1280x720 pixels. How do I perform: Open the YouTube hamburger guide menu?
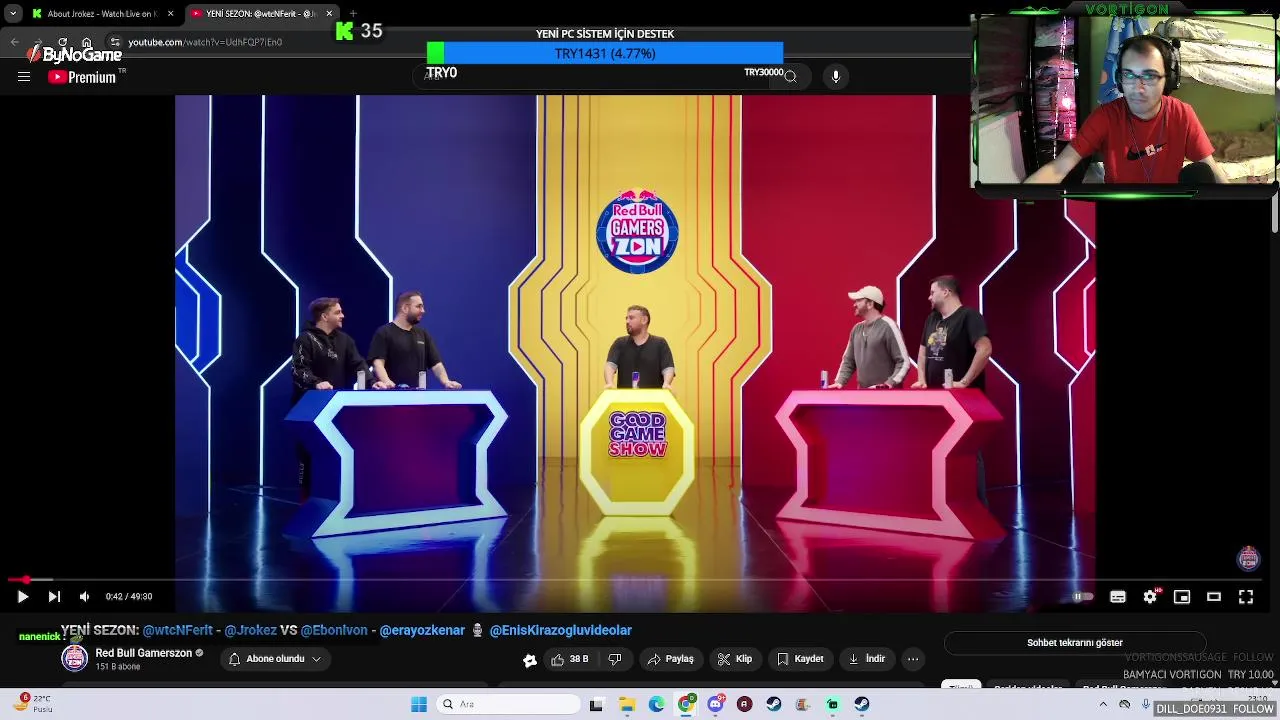tap(24, 77)
